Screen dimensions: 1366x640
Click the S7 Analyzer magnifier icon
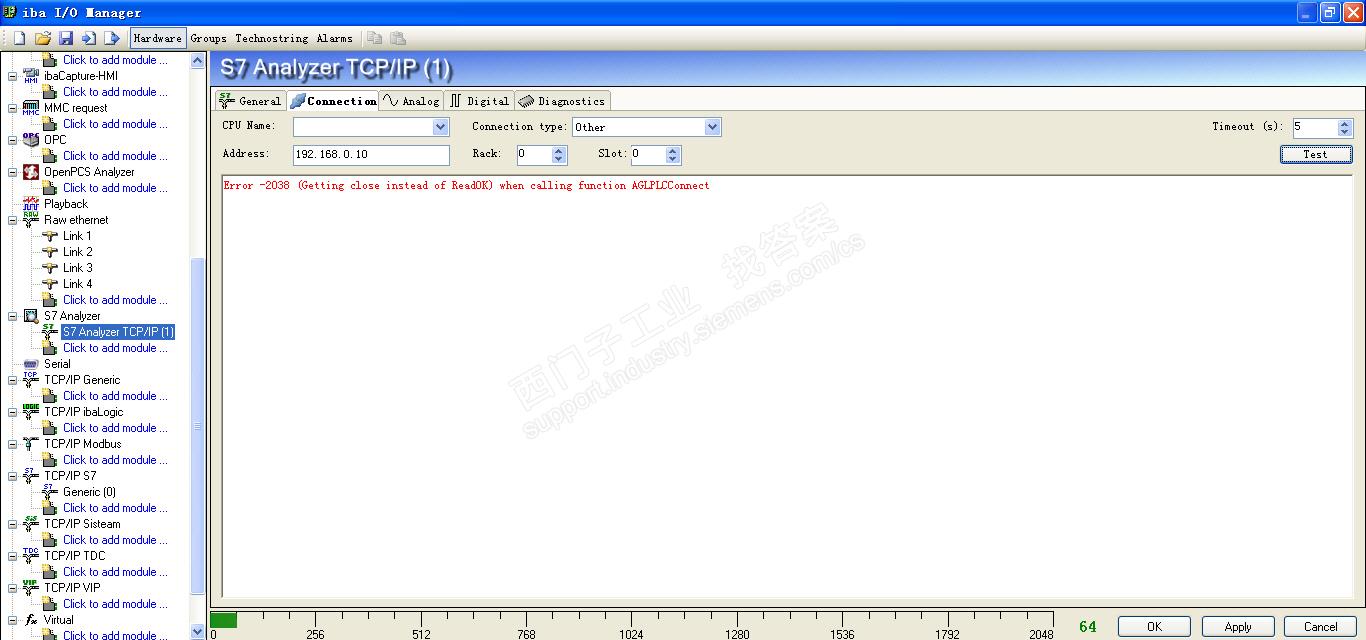pyautogui.click(x=31, y=316)
